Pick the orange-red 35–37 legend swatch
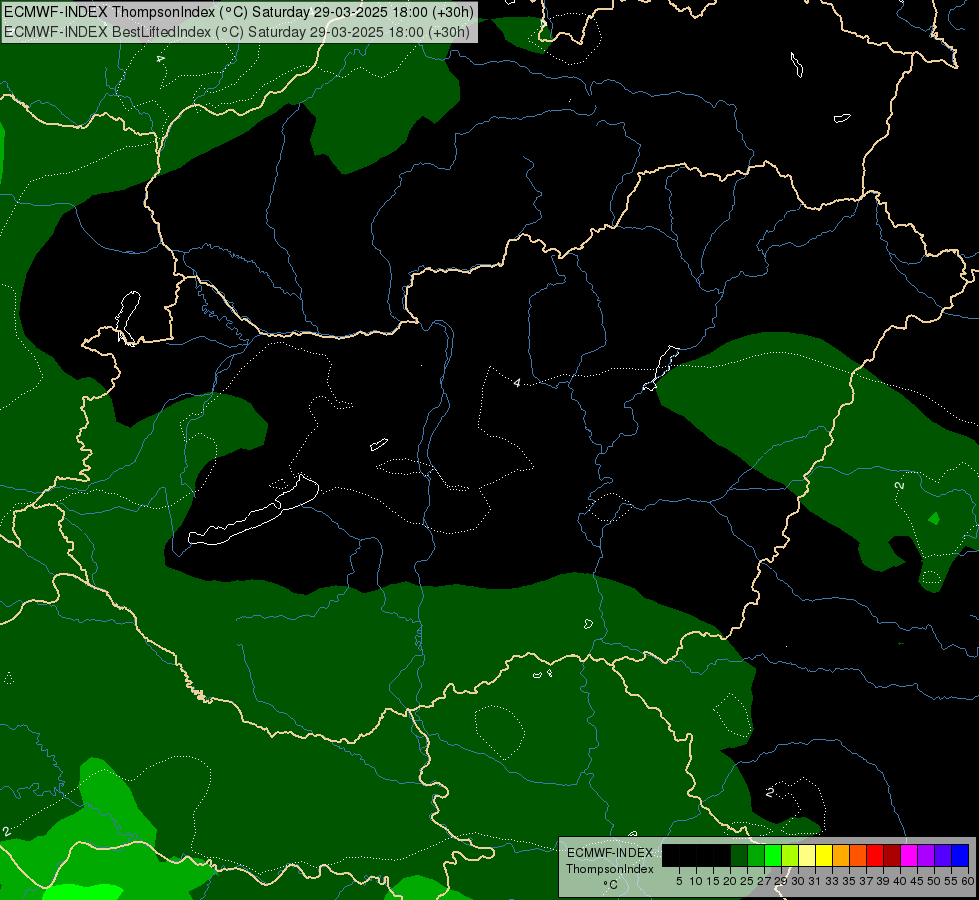This screenshot has width=979, height=900. [x=858, y=855]
